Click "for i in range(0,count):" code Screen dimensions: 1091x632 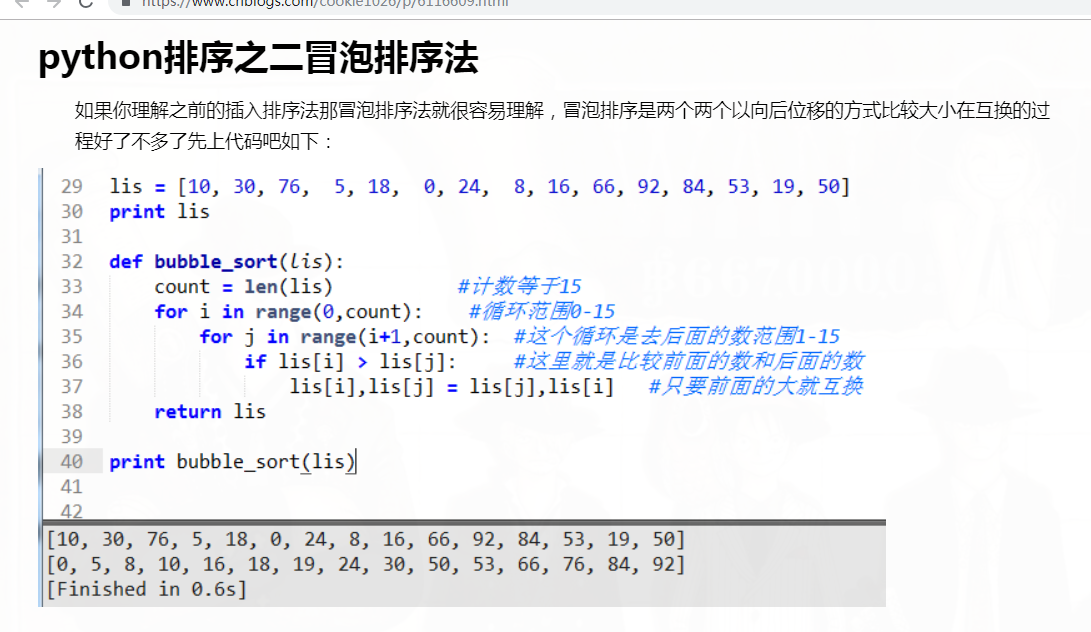point(288,312)
